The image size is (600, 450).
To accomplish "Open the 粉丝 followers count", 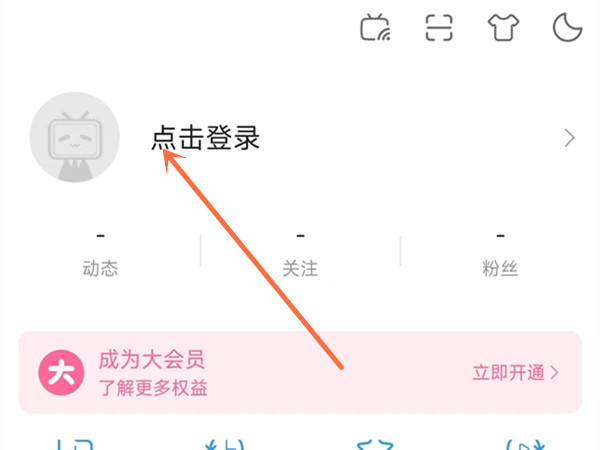I will pos(500,268).
